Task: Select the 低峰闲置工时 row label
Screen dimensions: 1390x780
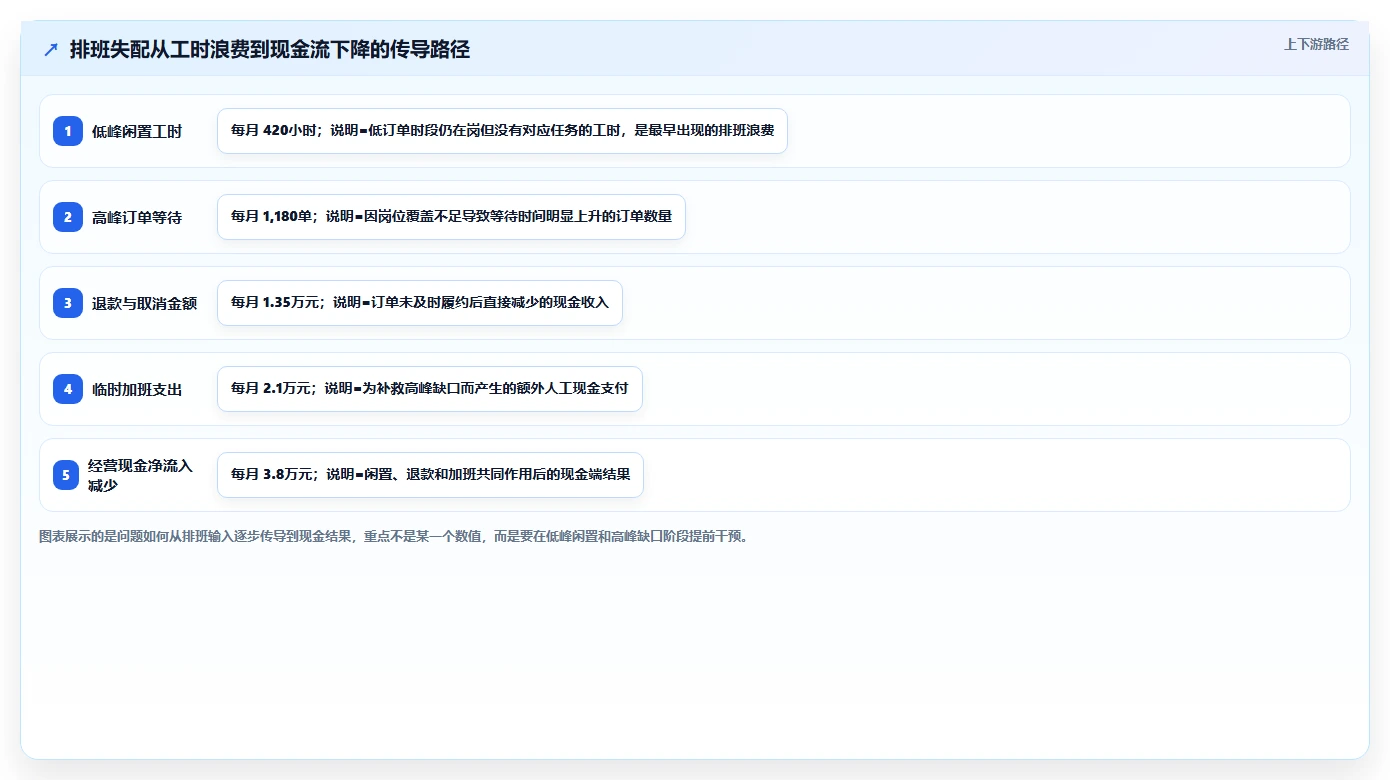Action: [137, 131]
